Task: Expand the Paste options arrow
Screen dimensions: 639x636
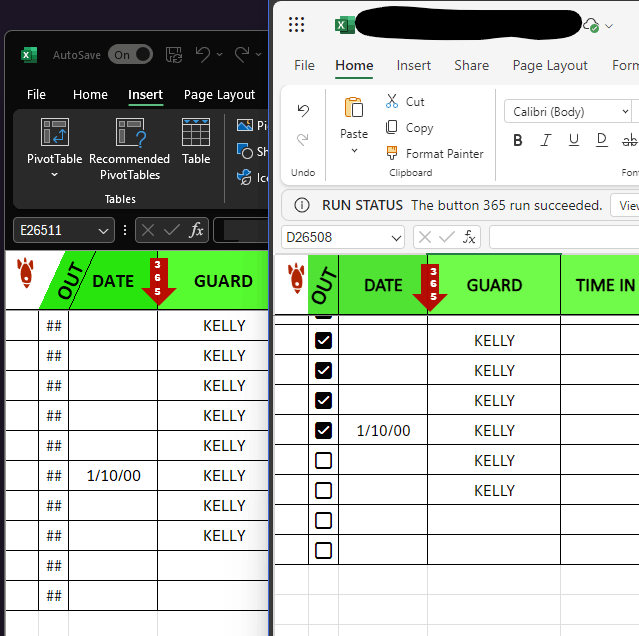Action: (354, 150)
